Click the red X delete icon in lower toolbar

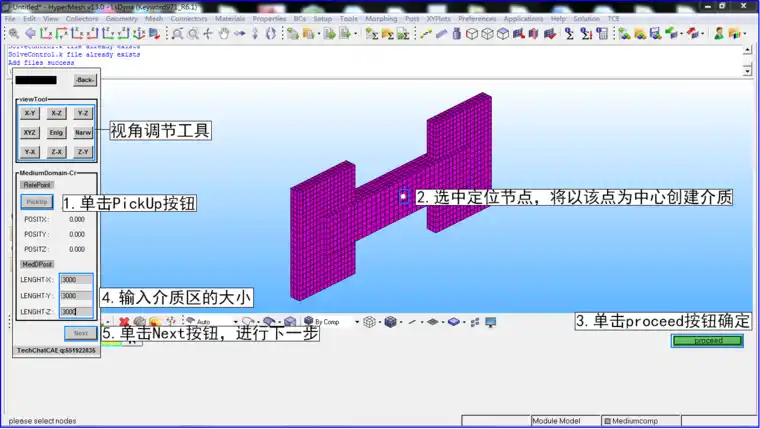124,321
